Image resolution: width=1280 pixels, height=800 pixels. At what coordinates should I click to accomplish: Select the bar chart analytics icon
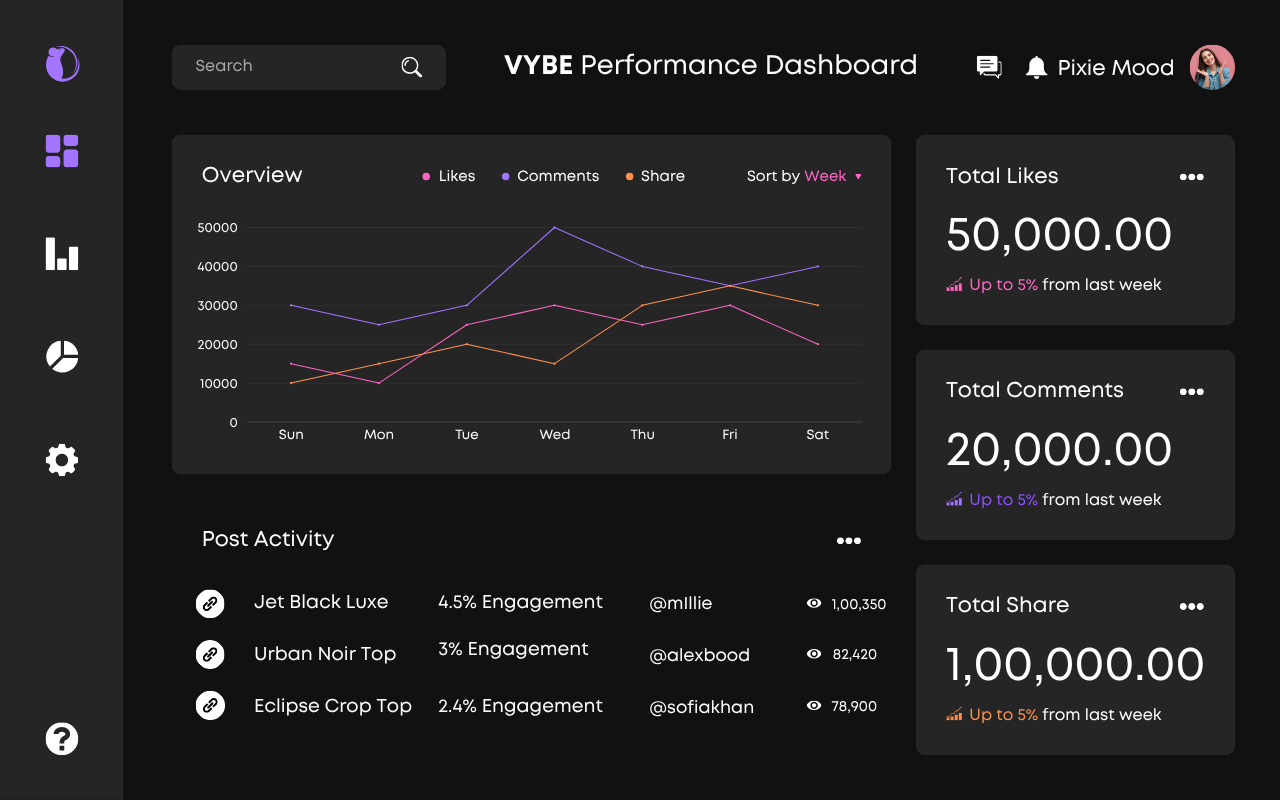61,255
